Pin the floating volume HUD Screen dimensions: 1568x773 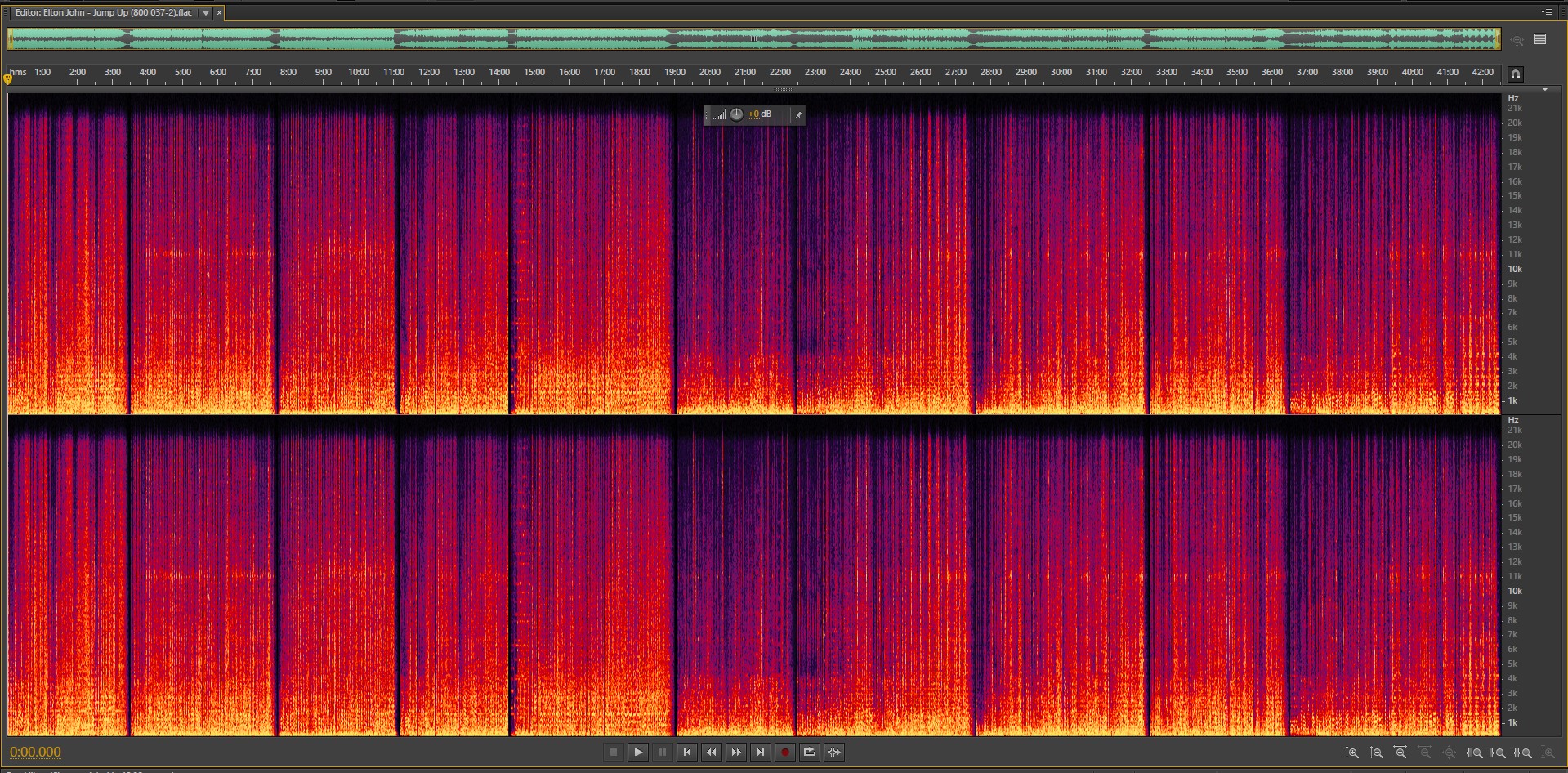(798, 115)
